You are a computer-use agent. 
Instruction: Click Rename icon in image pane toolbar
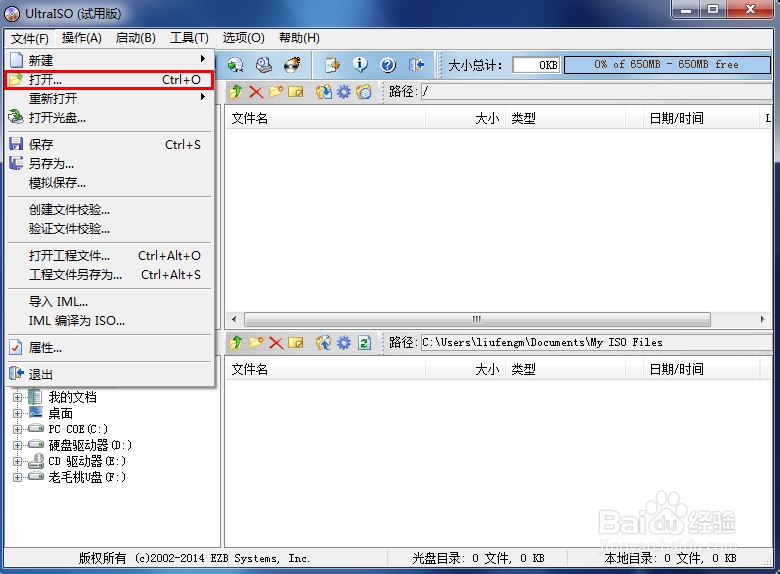pos(296,92)
